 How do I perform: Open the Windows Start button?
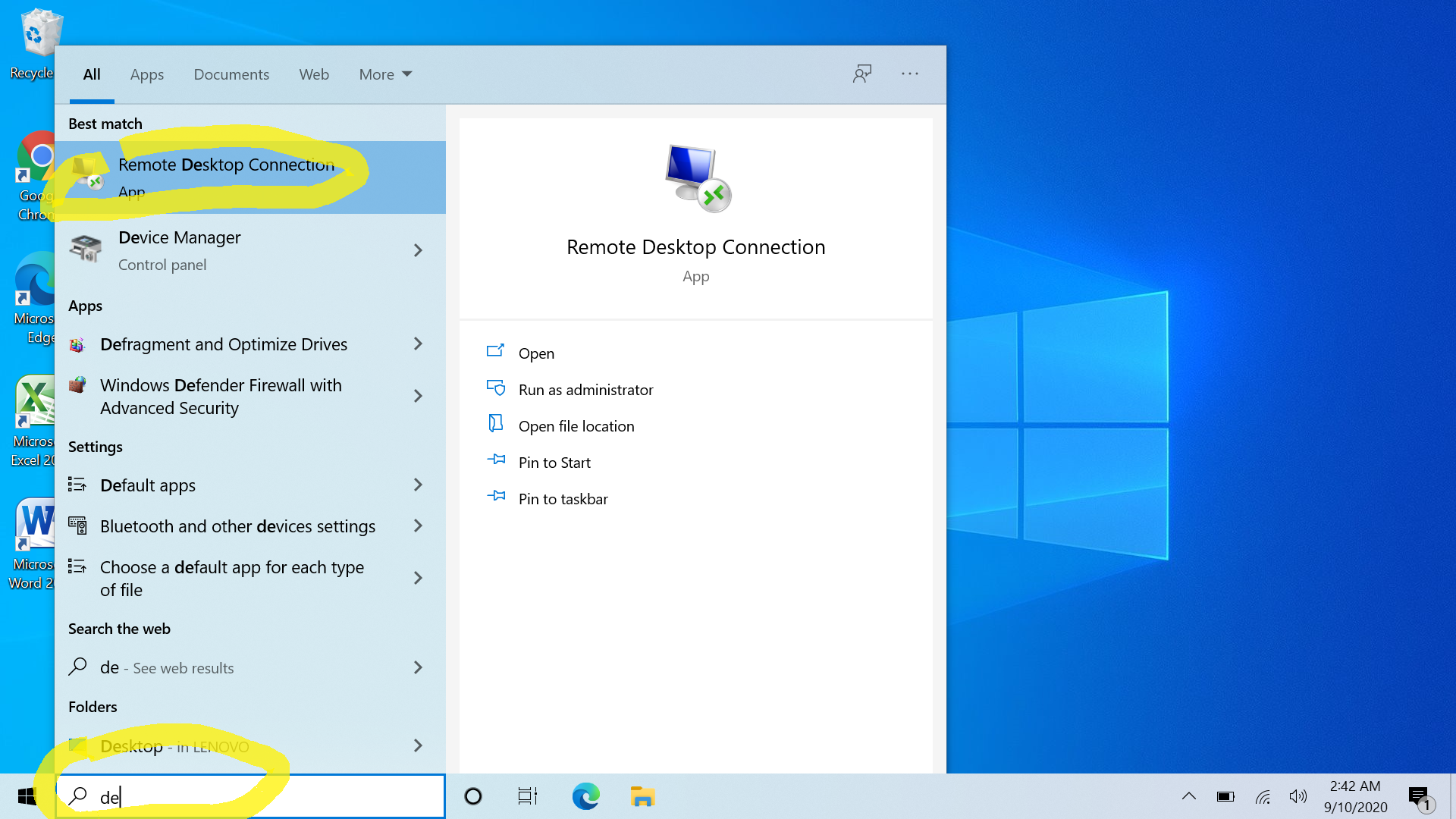[x=27, y=796]
